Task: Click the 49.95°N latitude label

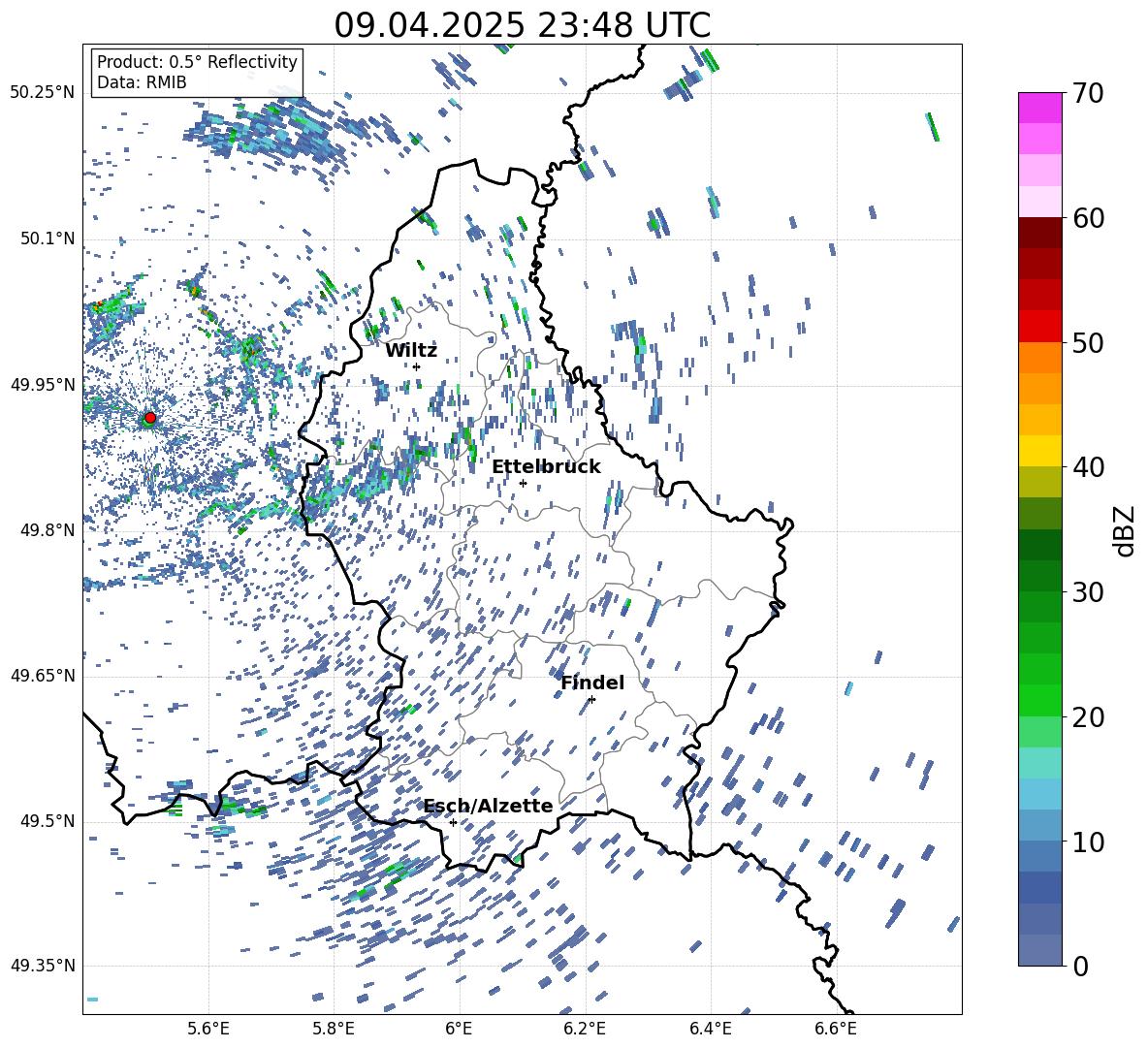Action: click(43, 384)
